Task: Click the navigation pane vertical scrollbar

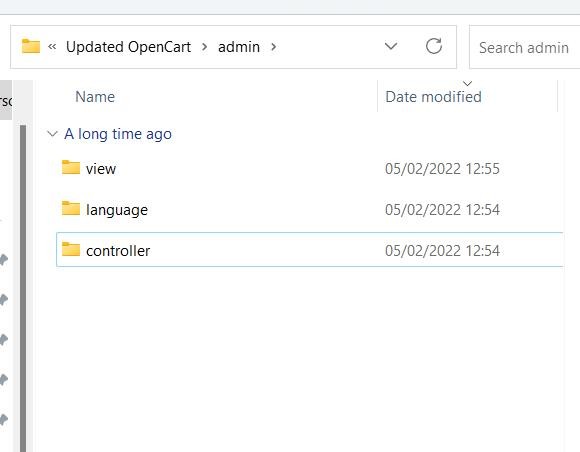Action: pos(23,289)
